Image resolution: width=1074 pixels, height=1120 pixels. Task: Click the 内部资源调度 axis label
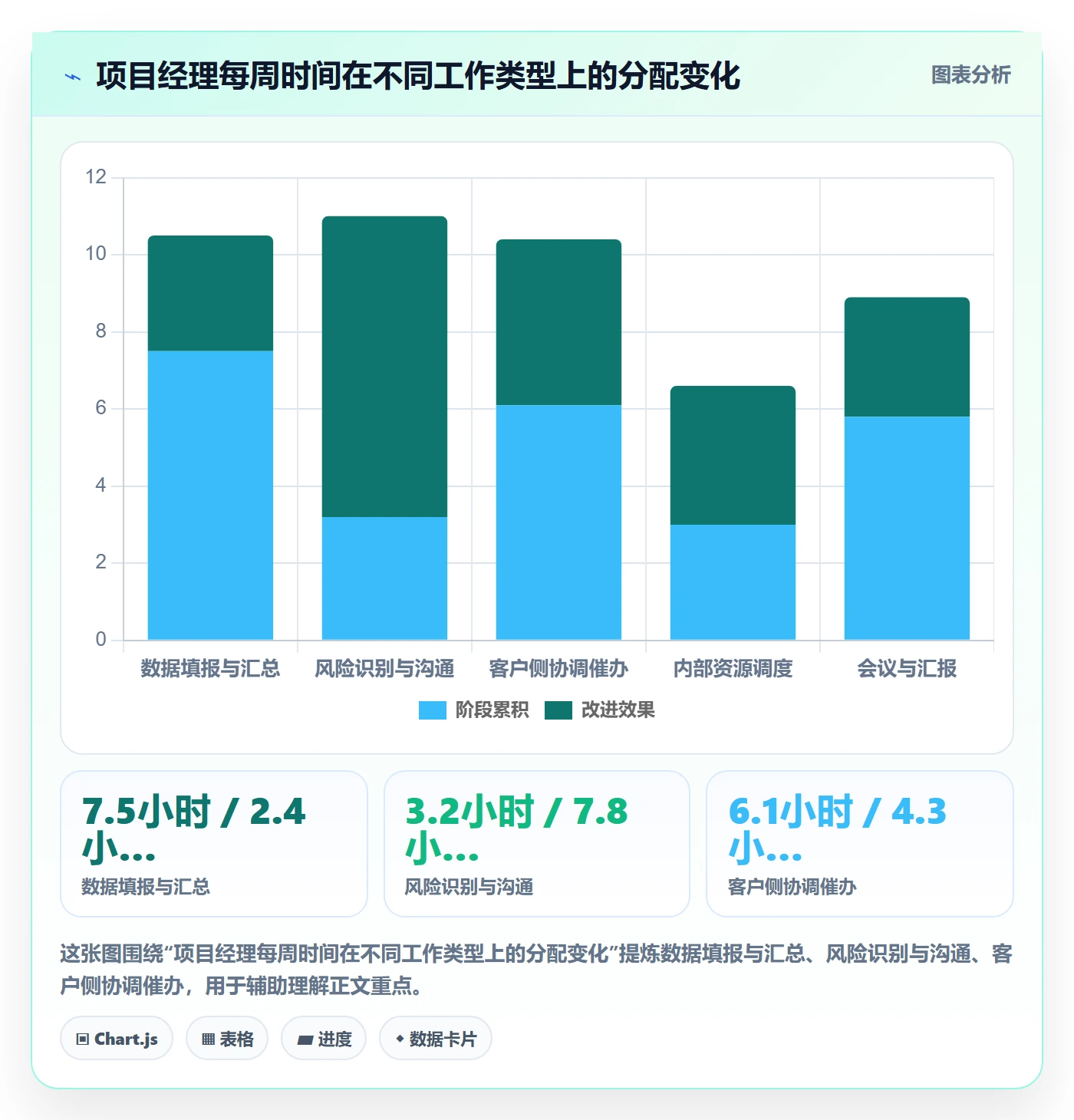pyautogui.click(x=733, y=669)
